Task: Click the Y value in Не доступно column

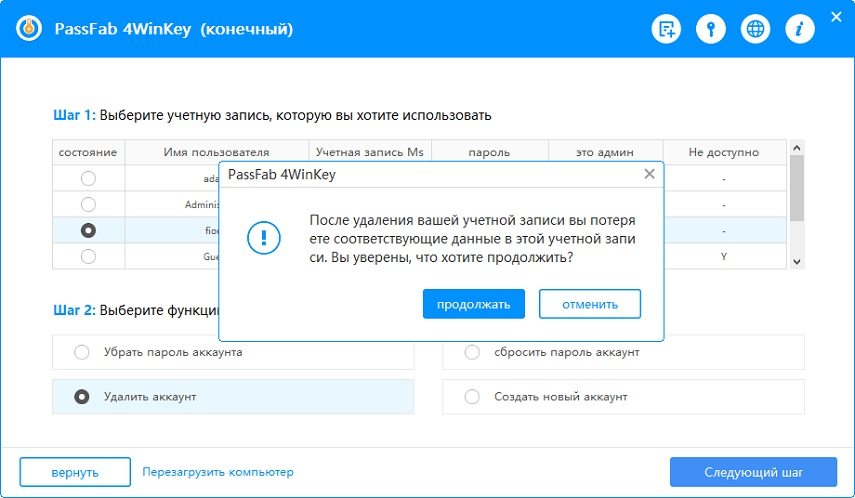Action: [x=724, y=256]
